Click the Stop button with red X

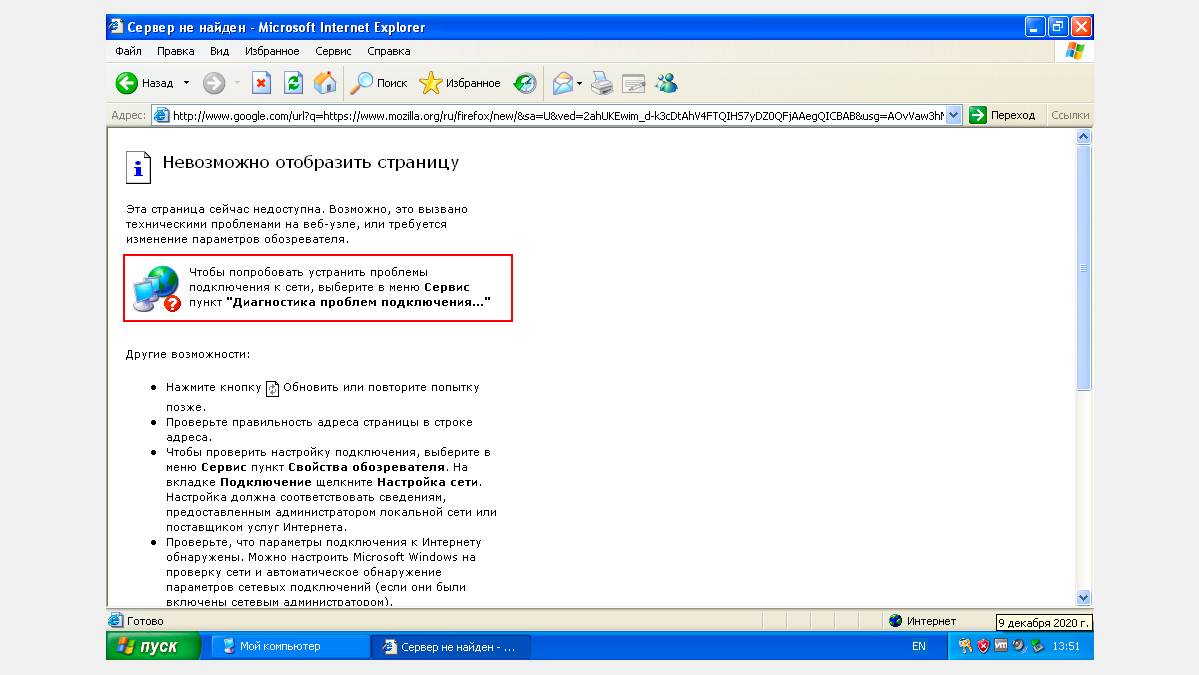[x=262, y=83]
